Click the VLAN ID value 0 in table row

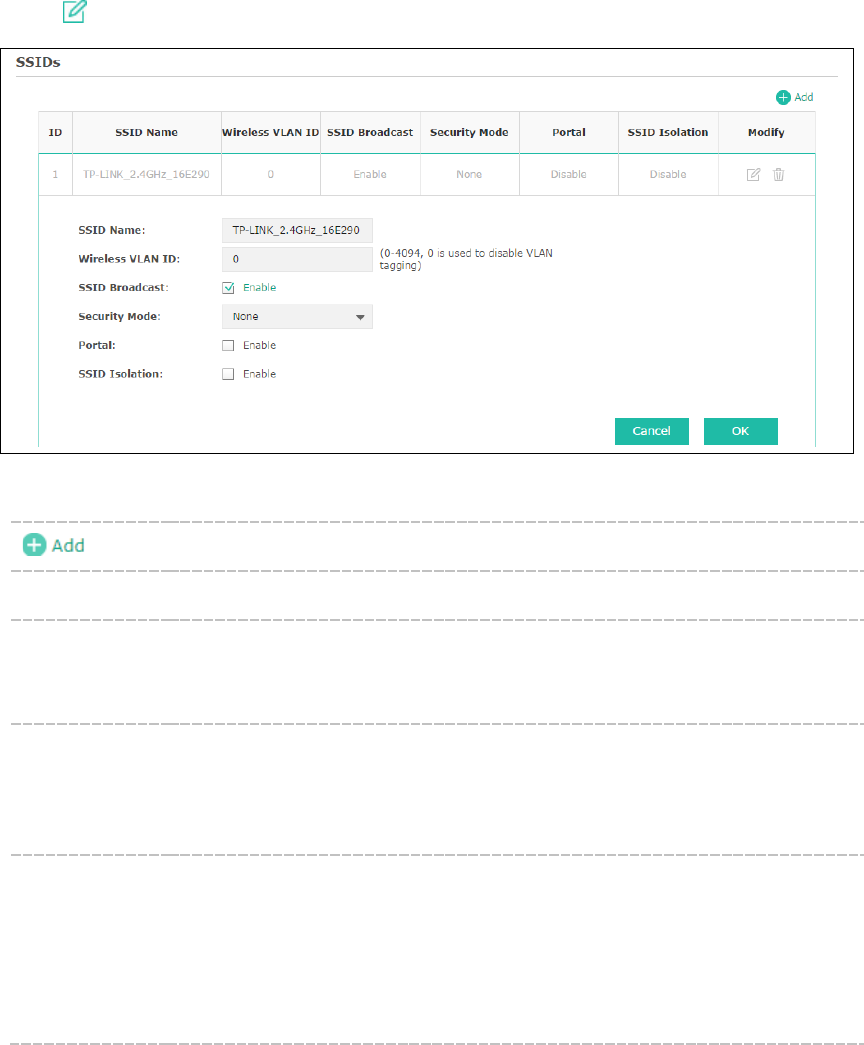tap(271, 175)
